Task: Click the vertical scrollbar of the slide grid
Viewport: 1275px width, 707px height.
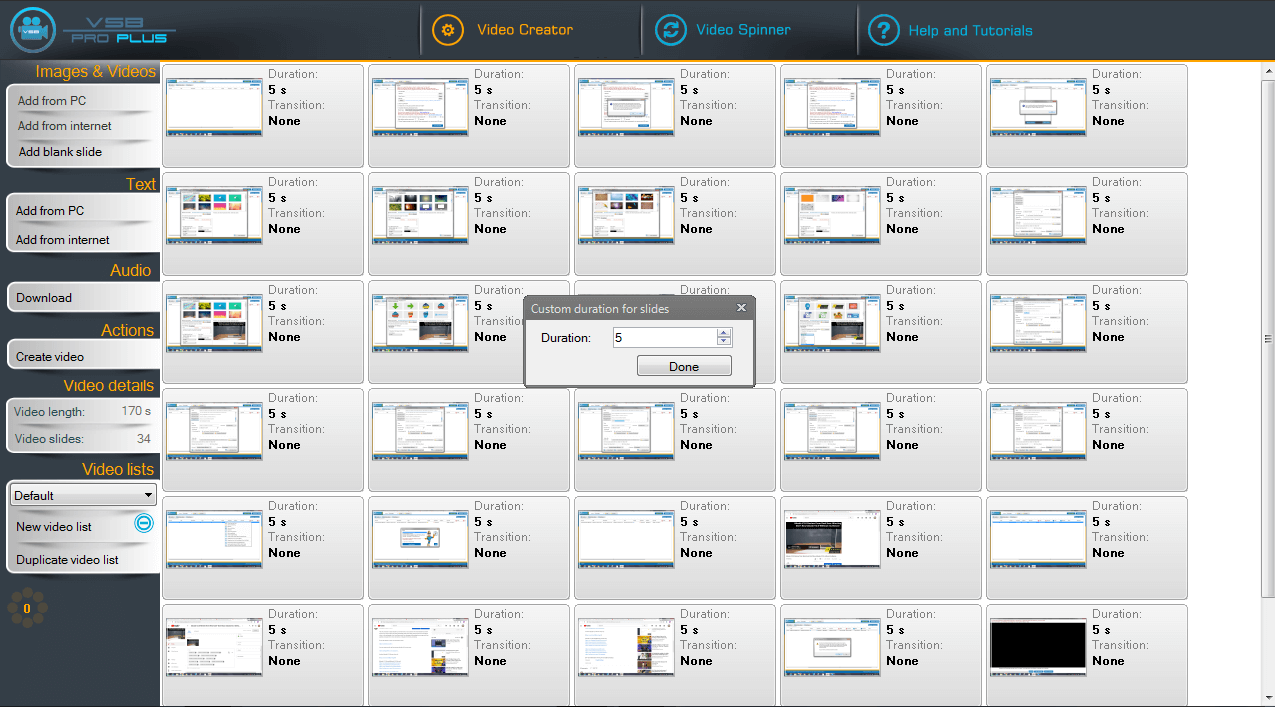Action: [1268, 340]
